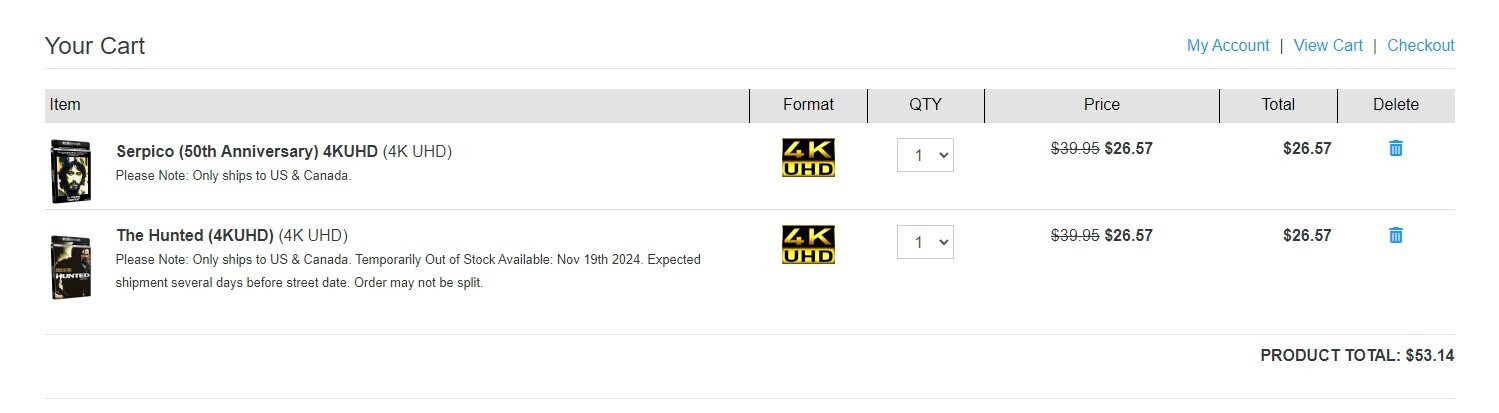Click the Total column header
This screenshot has width=1499, height=413.
coord(1278,104)
